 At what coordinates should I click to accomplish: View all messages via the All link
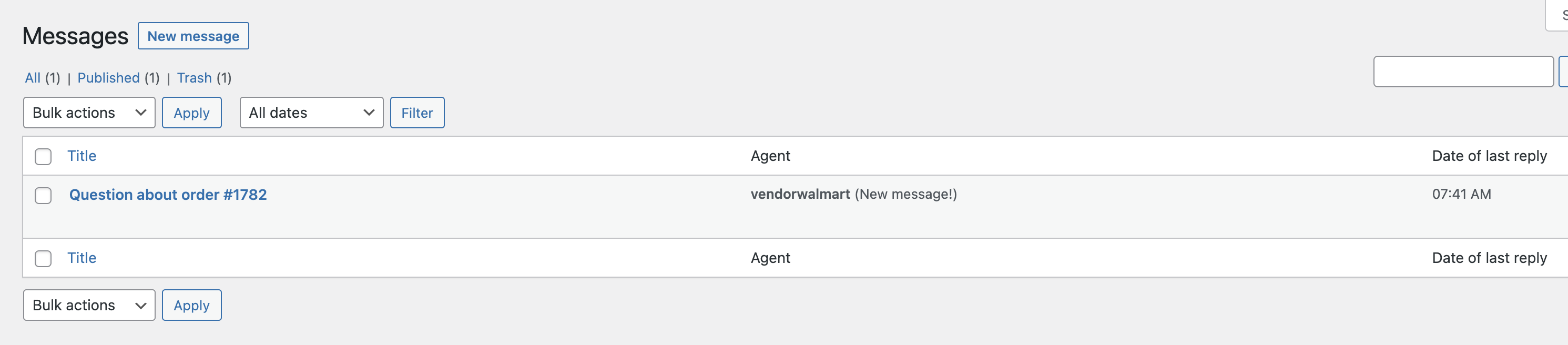coord(32,78)
